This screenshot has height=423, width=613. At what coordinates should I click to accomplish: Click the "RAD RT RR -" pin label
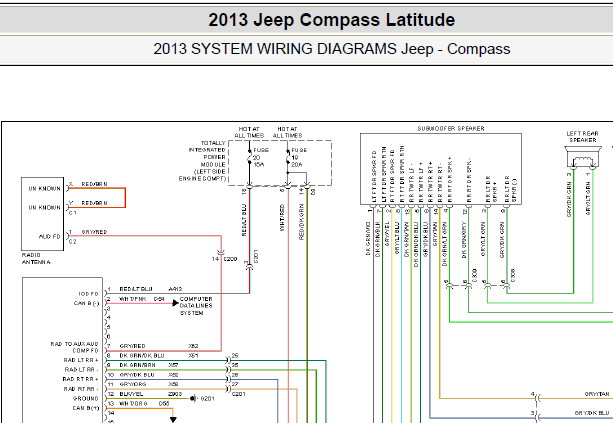81,389
